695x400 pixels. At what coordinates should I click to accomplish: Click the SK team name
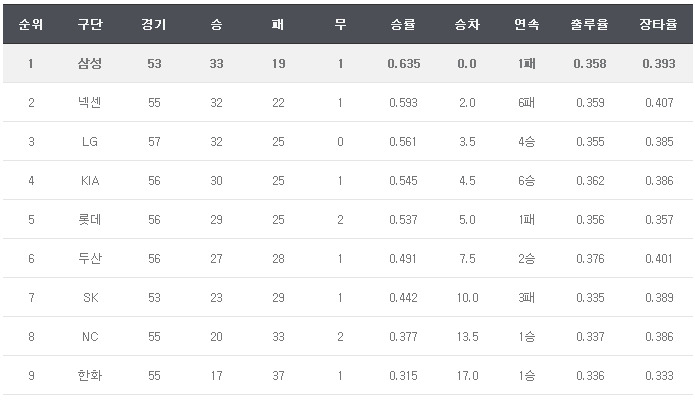90,298
